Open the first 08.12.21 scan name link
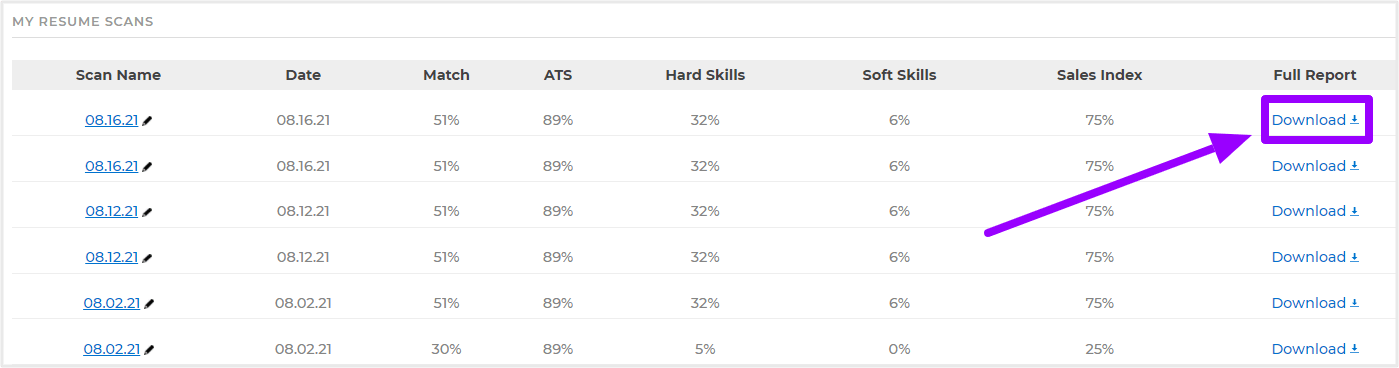The image size is (1399, 368). [111, 211]
